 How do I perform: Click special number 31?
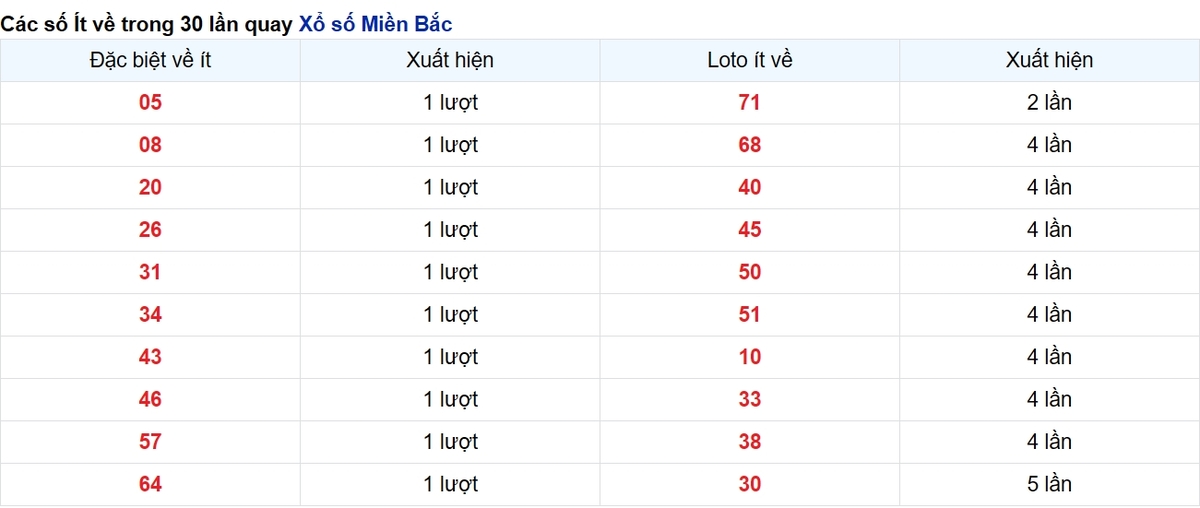pos(150,272)
